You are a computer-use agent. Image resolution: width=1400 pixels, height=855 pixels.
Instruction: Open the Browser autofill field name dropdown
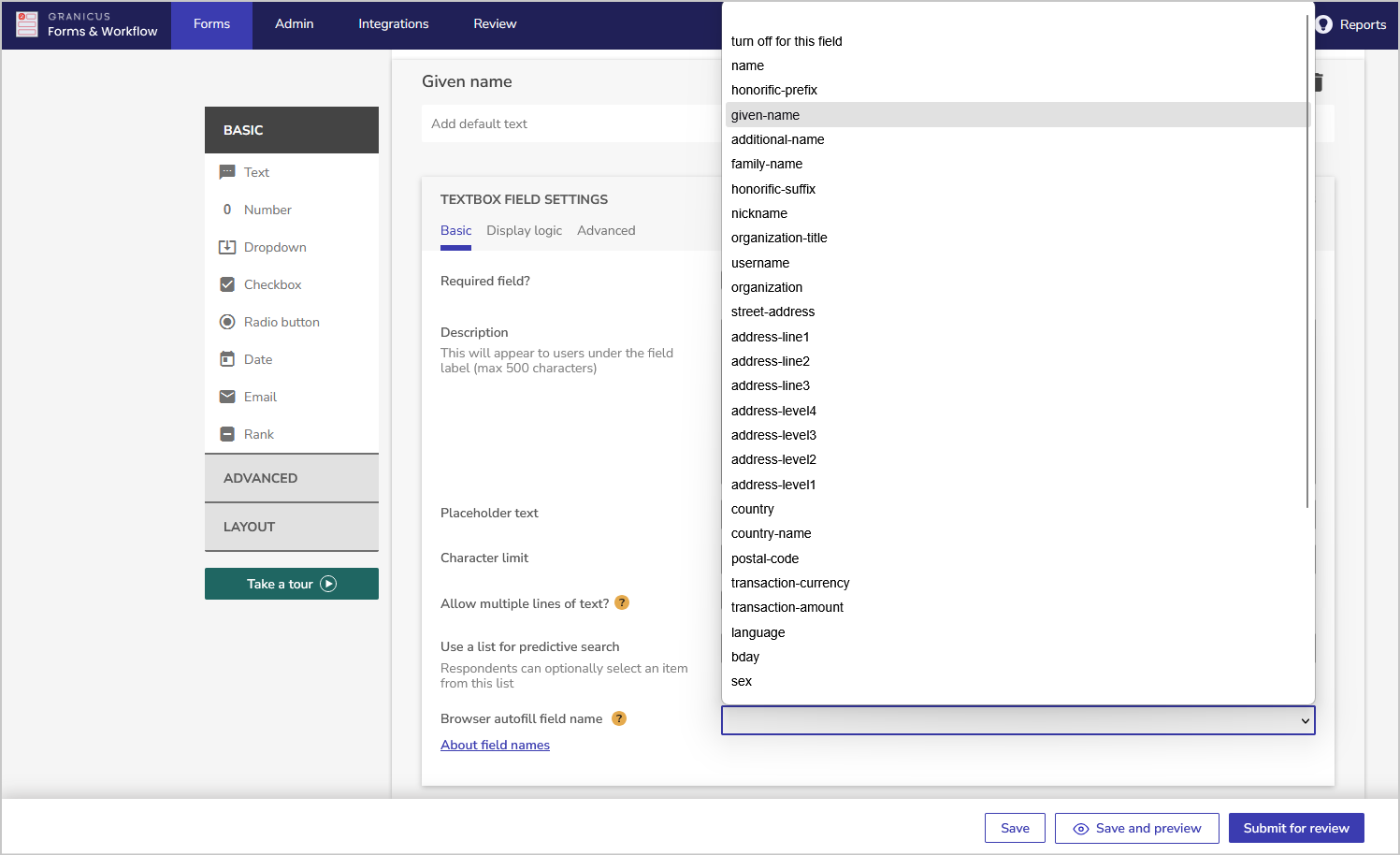click(1018, 720)
